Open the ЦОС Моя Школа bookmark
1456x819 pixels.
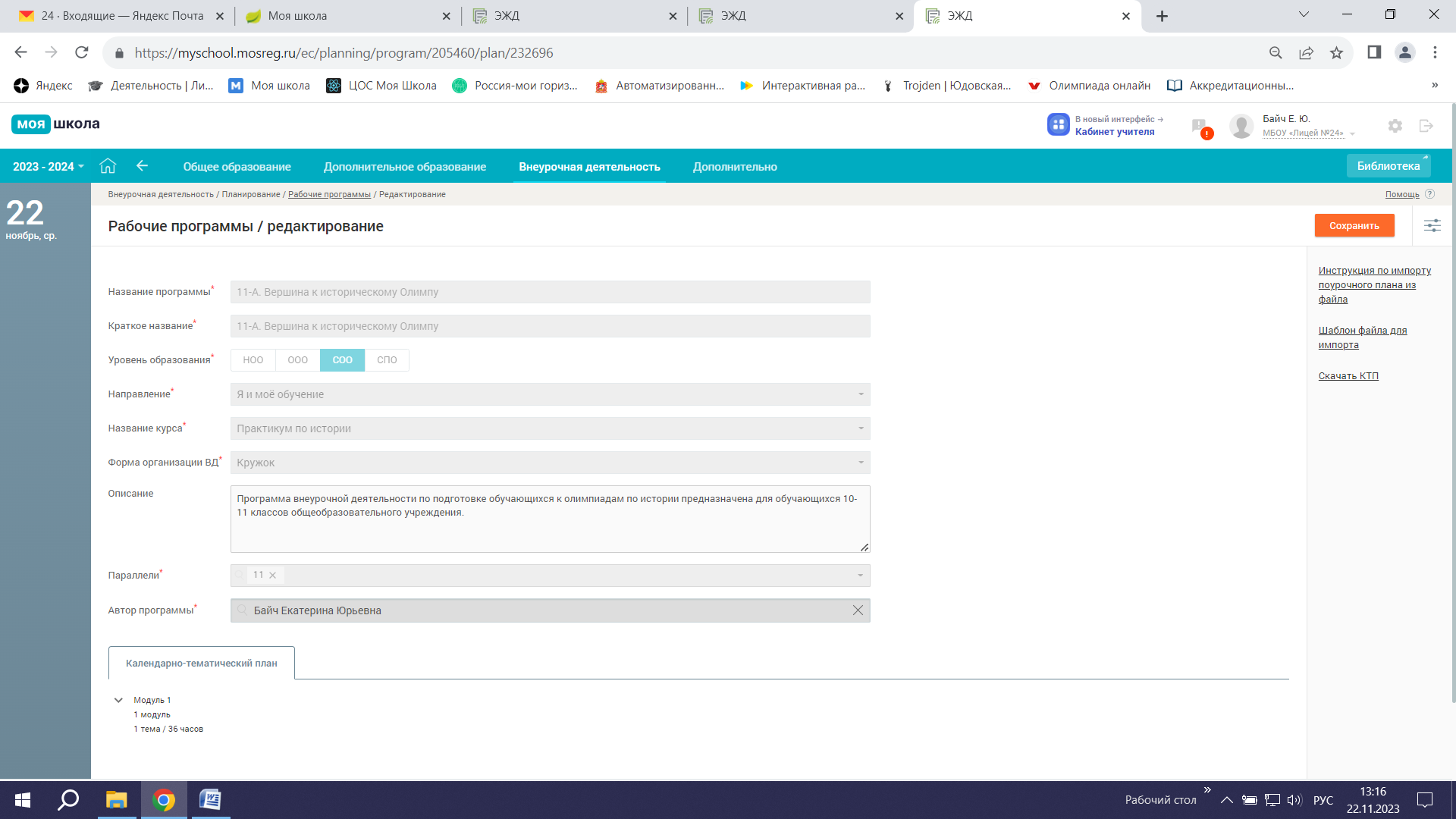click(381, 86)
